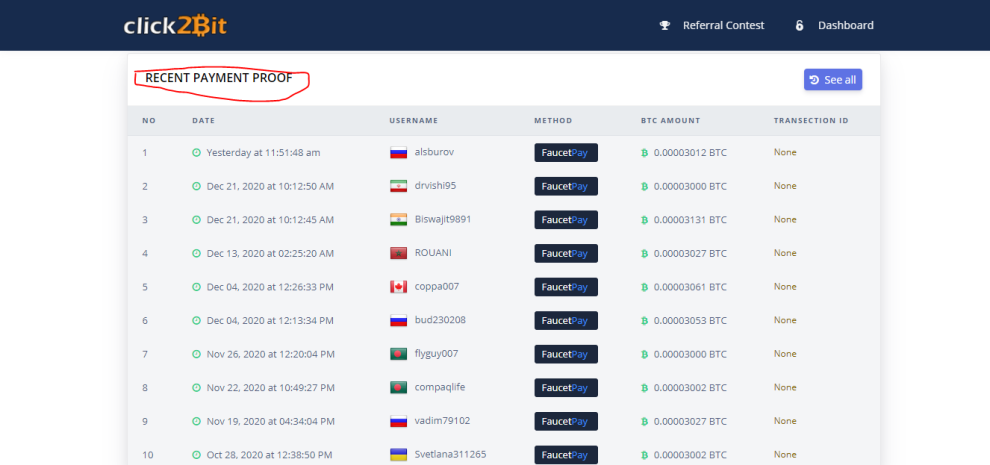Click the clock icon in the coppa007 row

pyautogui.click(x=196, y=287)
